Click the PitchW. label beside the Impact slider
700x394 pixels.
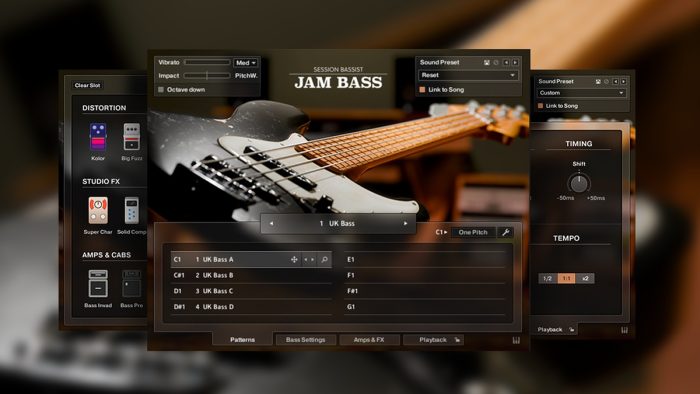tap(246, 76)
